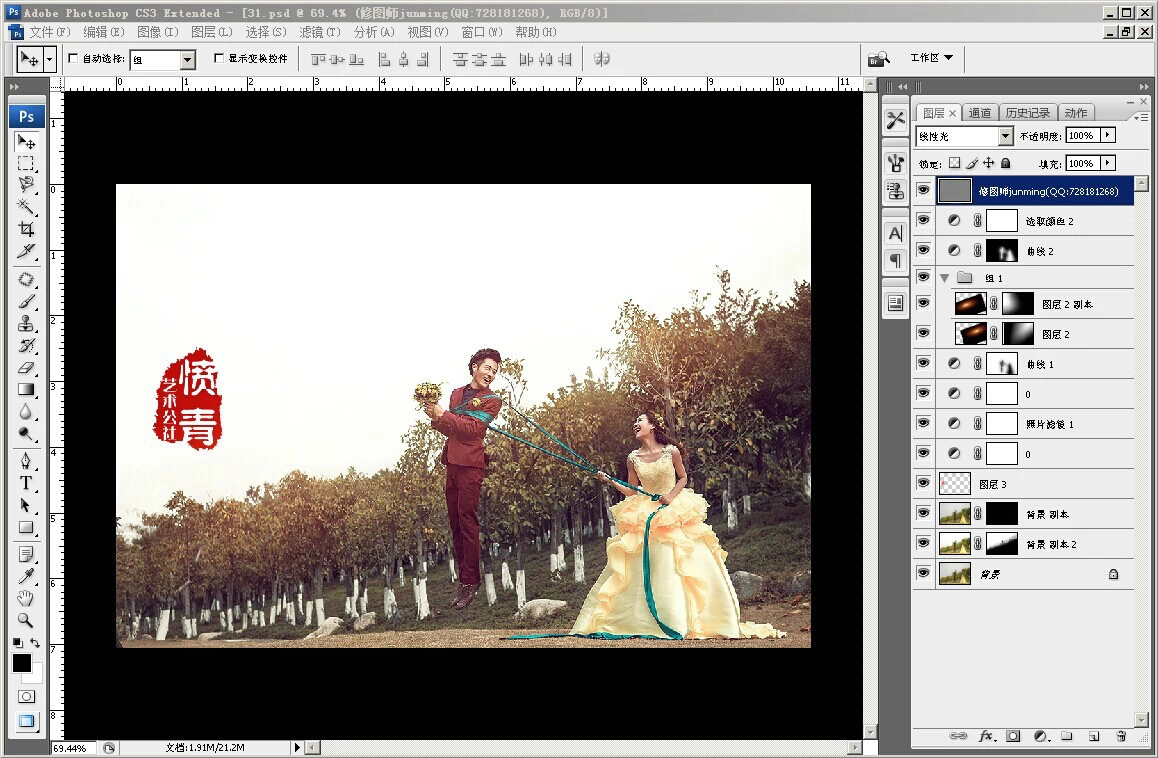Create a new group folder icon

tap(1066, 736)
